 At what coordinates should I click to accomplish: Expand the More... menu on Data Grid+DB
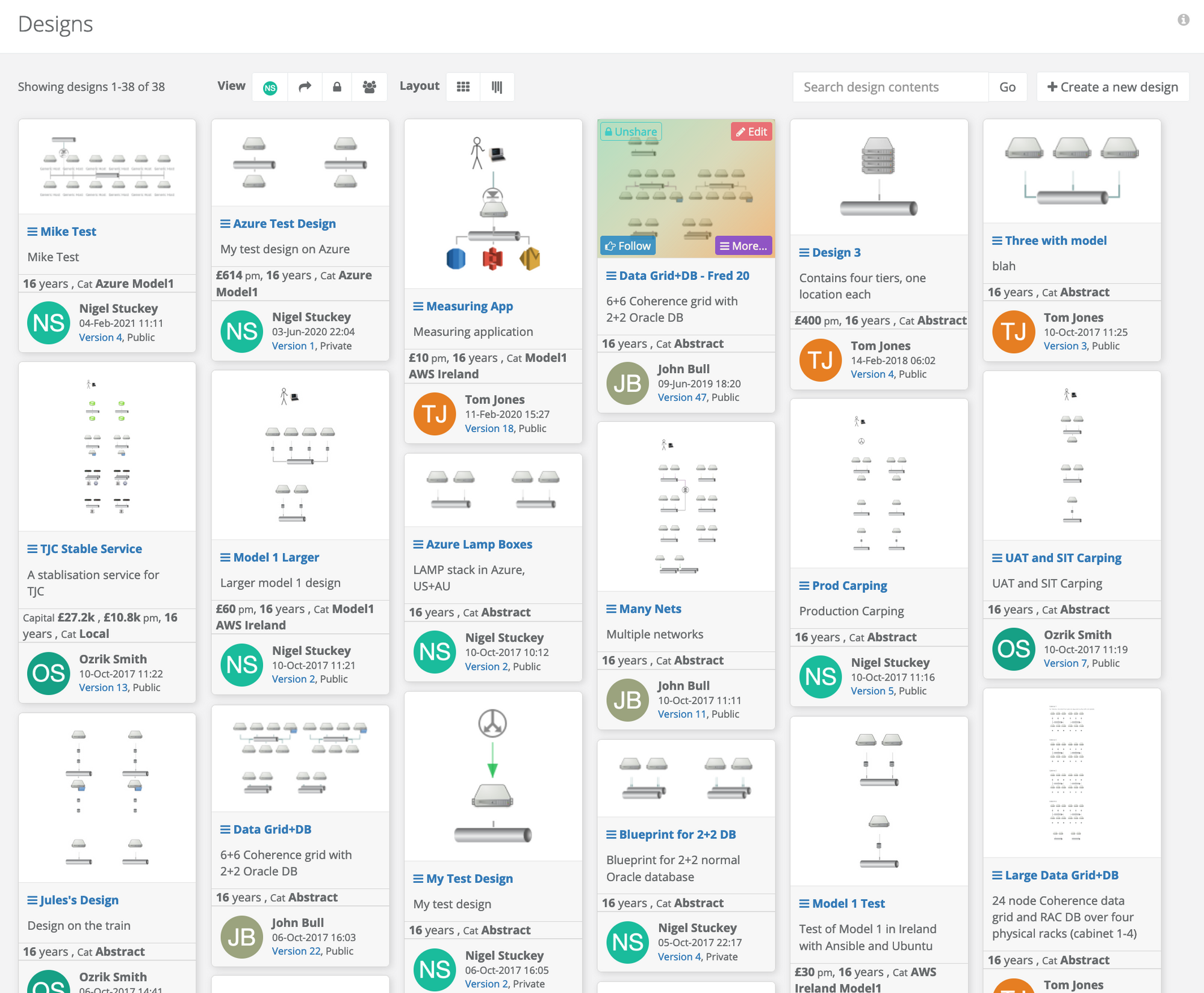(743, 246)
